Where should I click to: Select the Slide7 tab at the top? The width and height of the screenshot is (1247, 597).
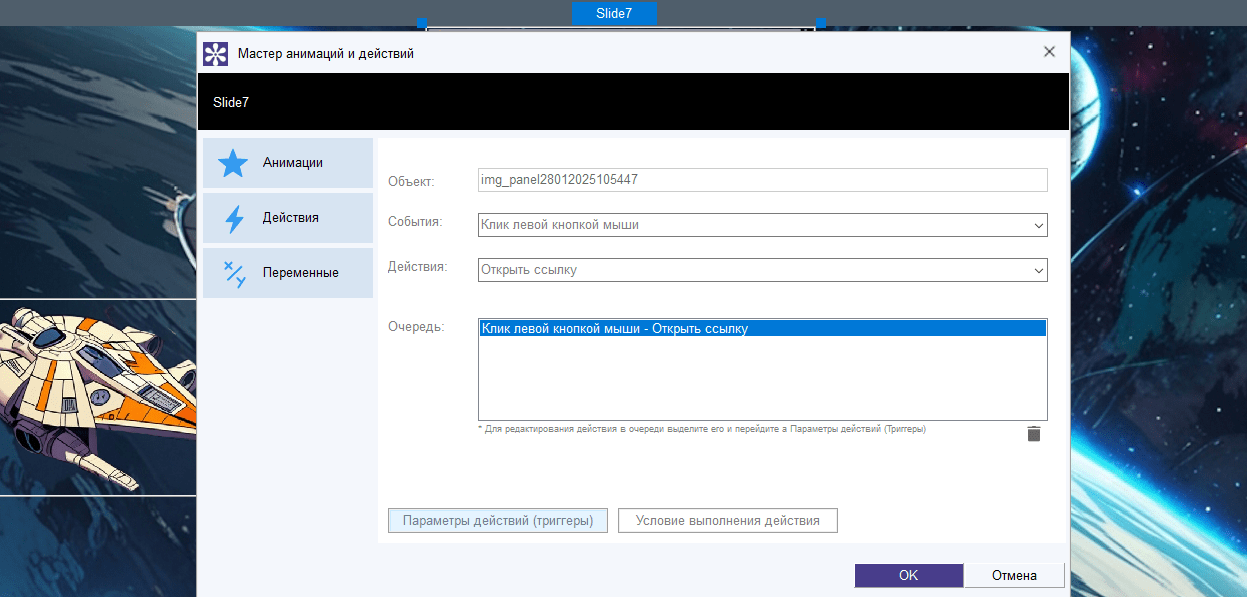pyautogui.click(x=614, y=13)
